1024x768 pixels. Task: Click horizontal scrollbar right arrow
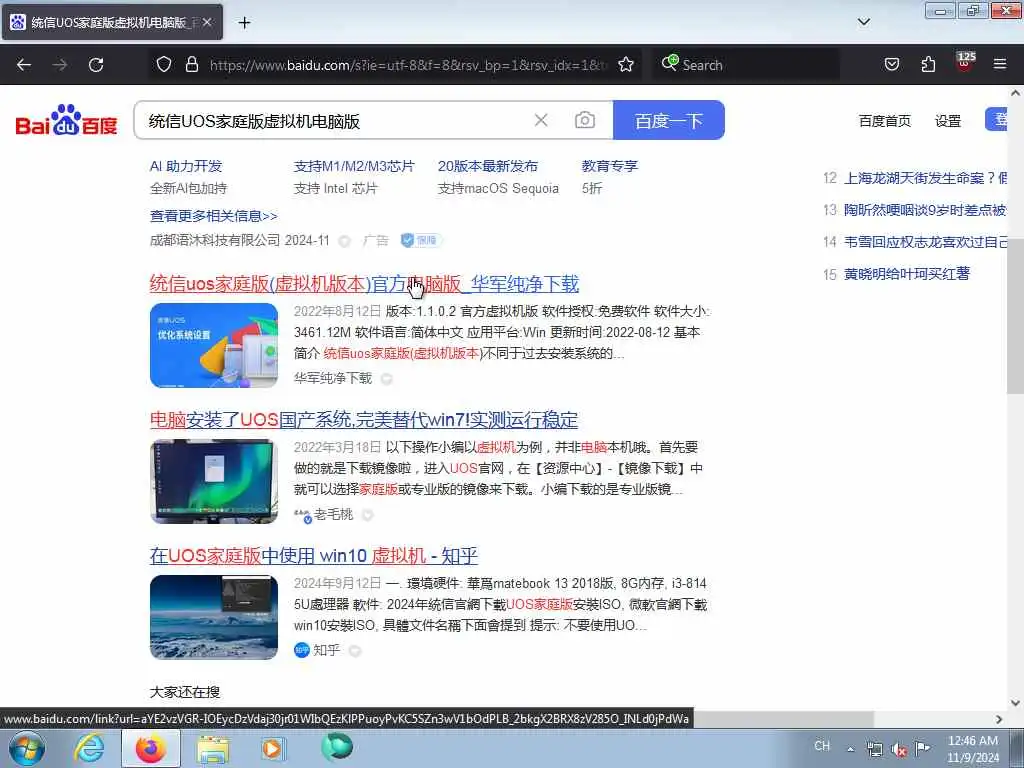point(999,719)
